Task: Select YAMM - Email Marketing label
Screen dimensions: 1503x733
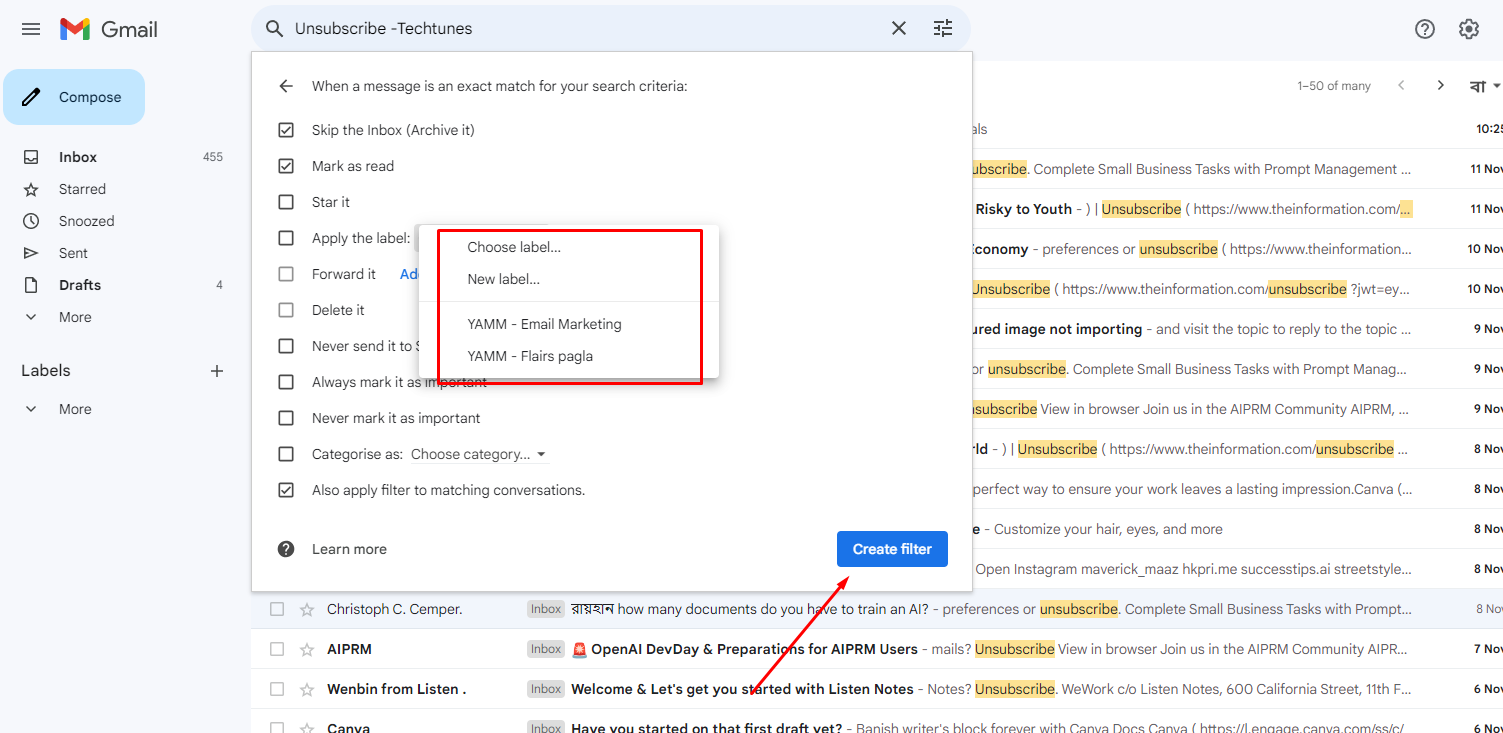Action: [544, 324]
